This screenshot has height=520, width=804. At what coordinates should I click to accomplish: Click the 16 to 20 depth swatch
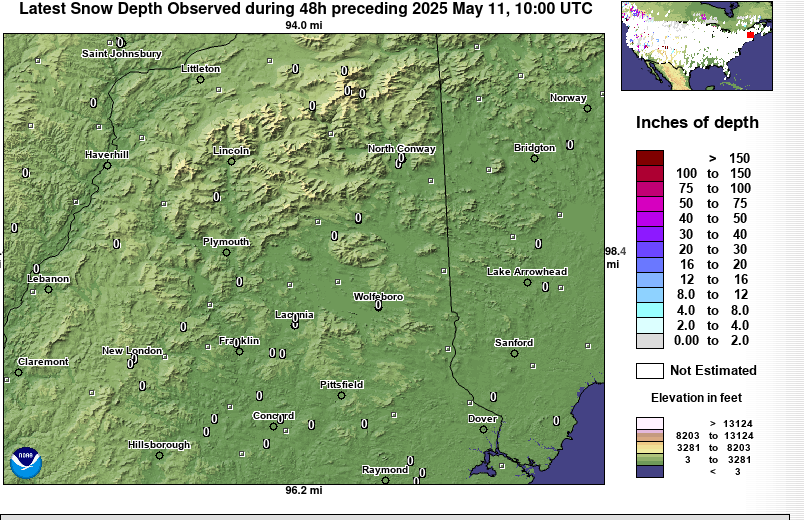(650, 265)
